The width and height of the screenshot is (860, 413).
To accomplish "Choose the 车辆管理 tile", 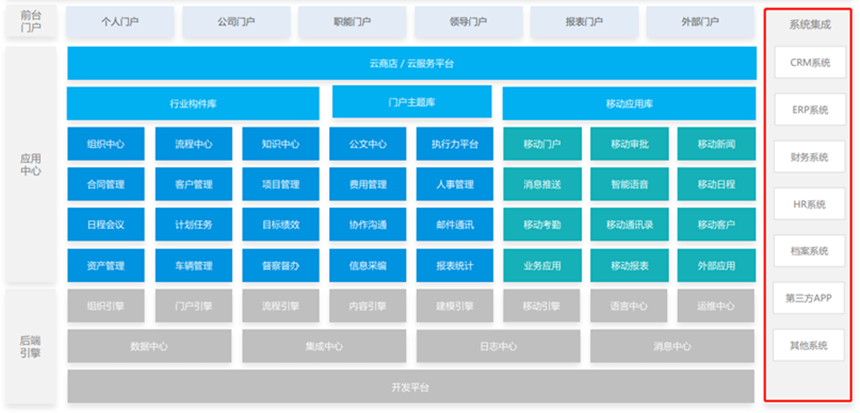I will 193,266.
